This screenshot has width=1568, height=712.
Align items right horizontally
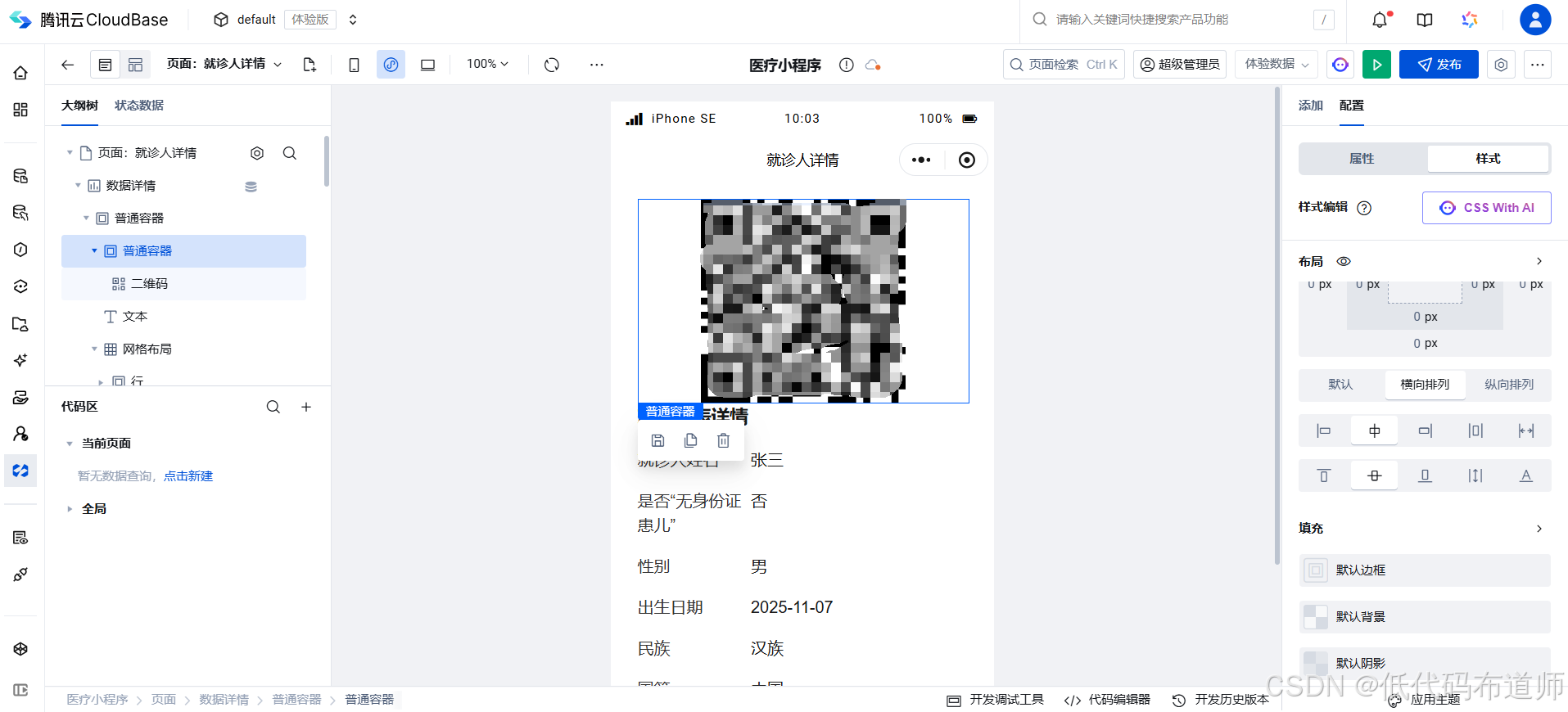[x=1426, y=430]
